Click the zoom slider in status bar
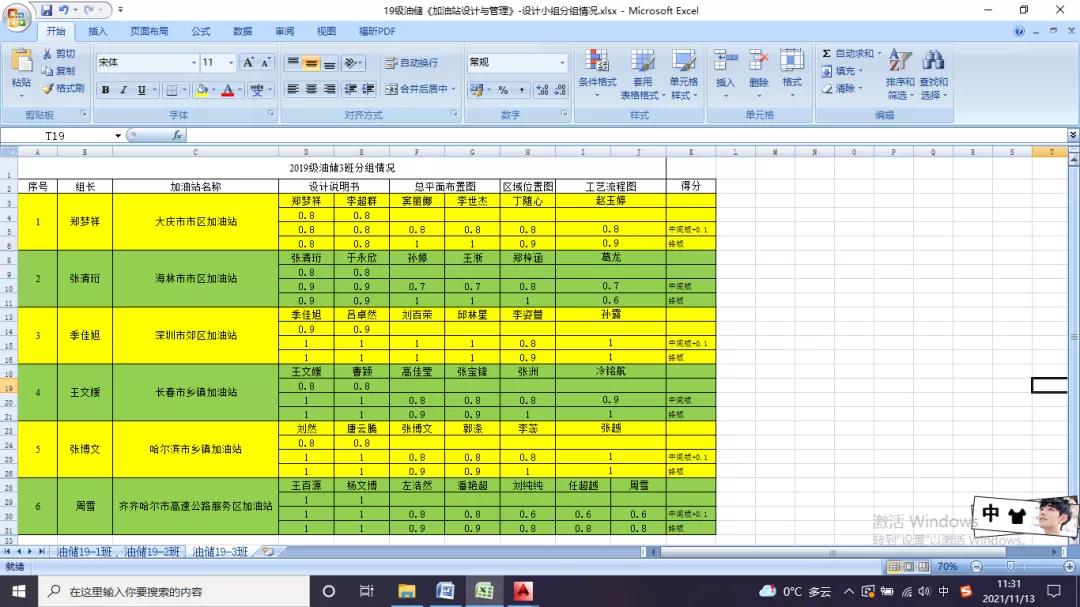The height and width of the screenshot is (607, 1080). [x=1011, y=566]
